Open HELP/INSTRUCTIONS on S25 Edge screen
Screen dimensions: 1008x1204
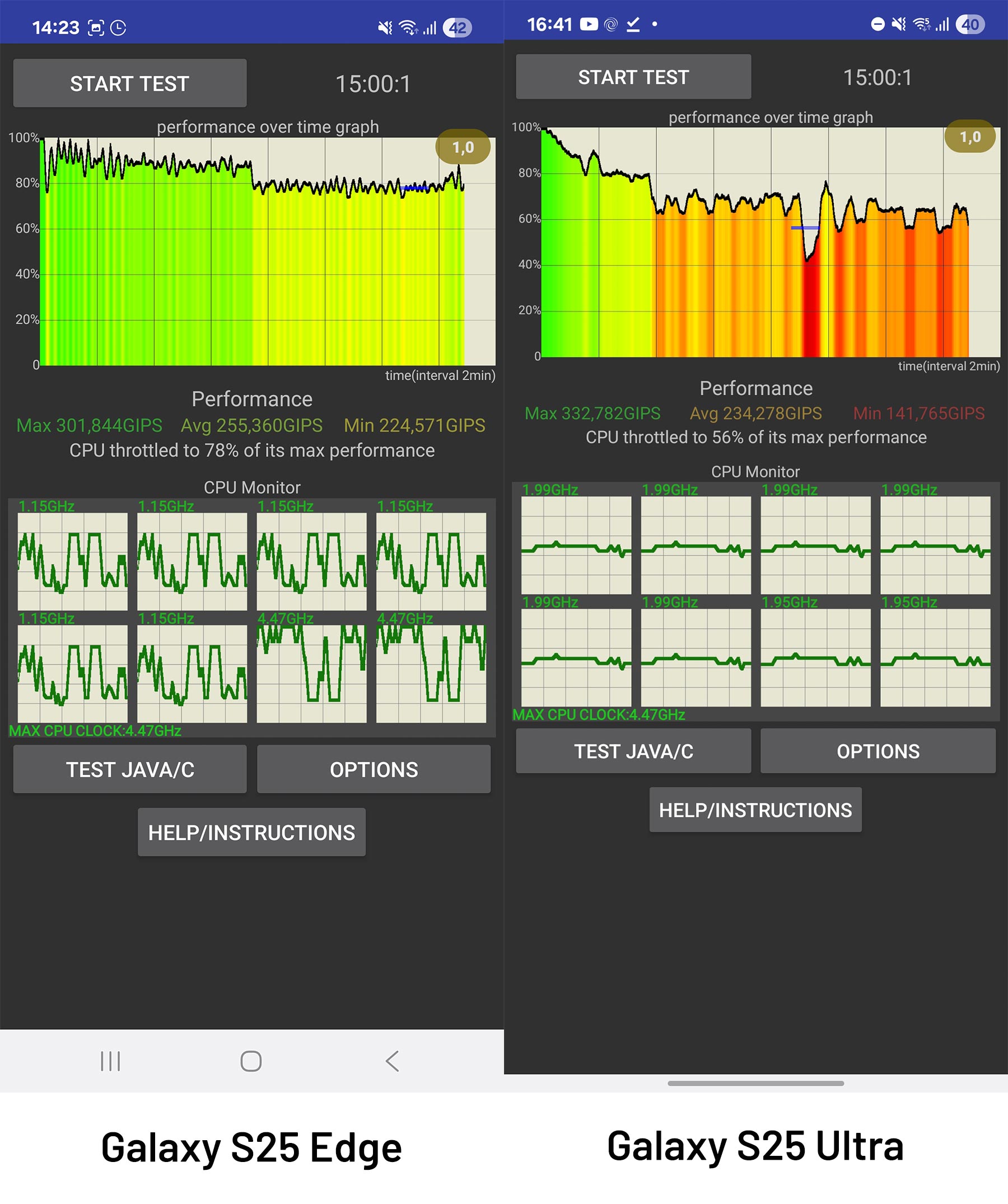[x=251, y=833]
